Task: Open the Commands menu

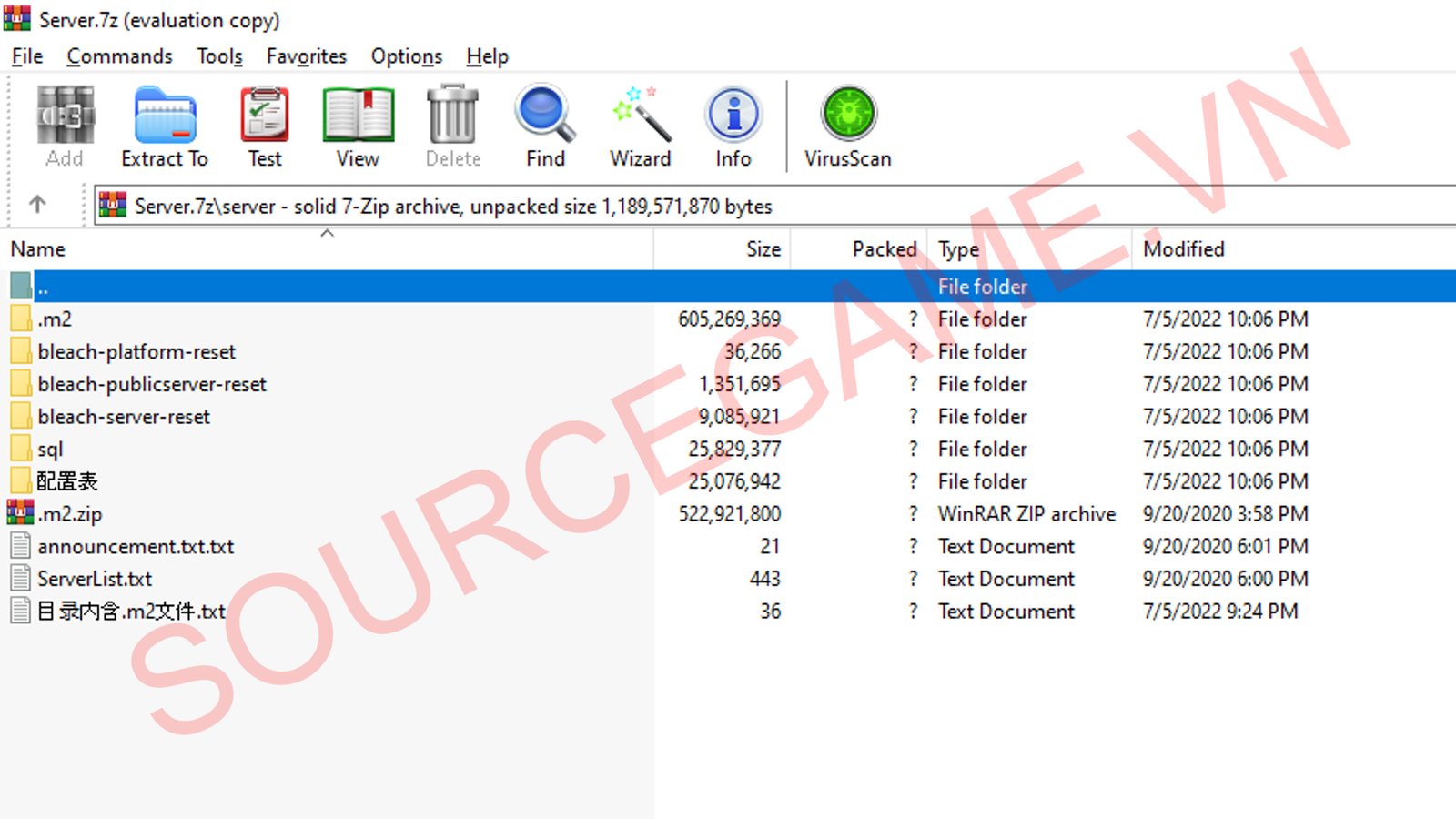Action: point(119,56)
